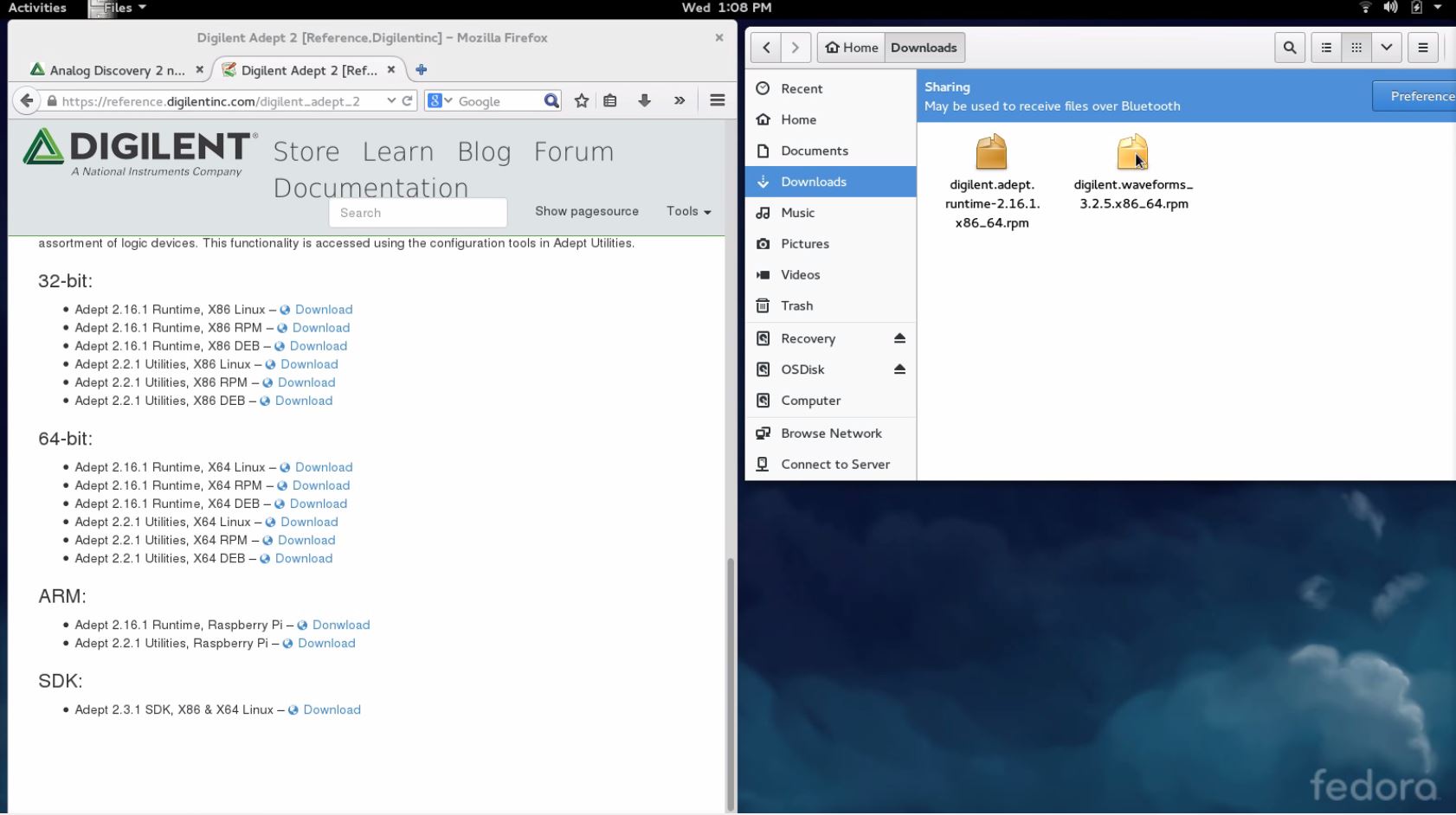1456x815 pixels.
Task: Click the Downloads path bar button
Action: click(924, 48)
